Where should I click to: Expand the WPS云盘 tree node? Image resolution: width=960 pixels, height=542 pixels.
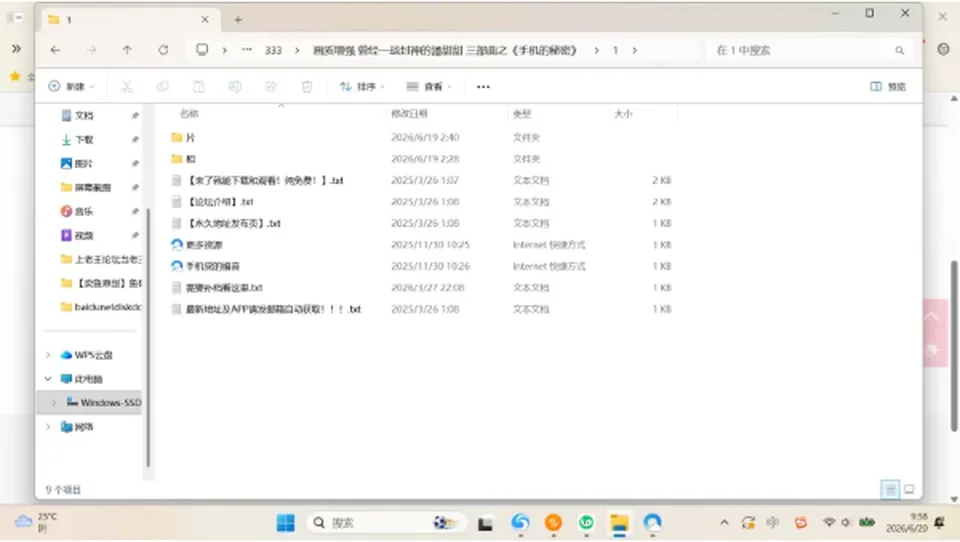coord(48,355)
